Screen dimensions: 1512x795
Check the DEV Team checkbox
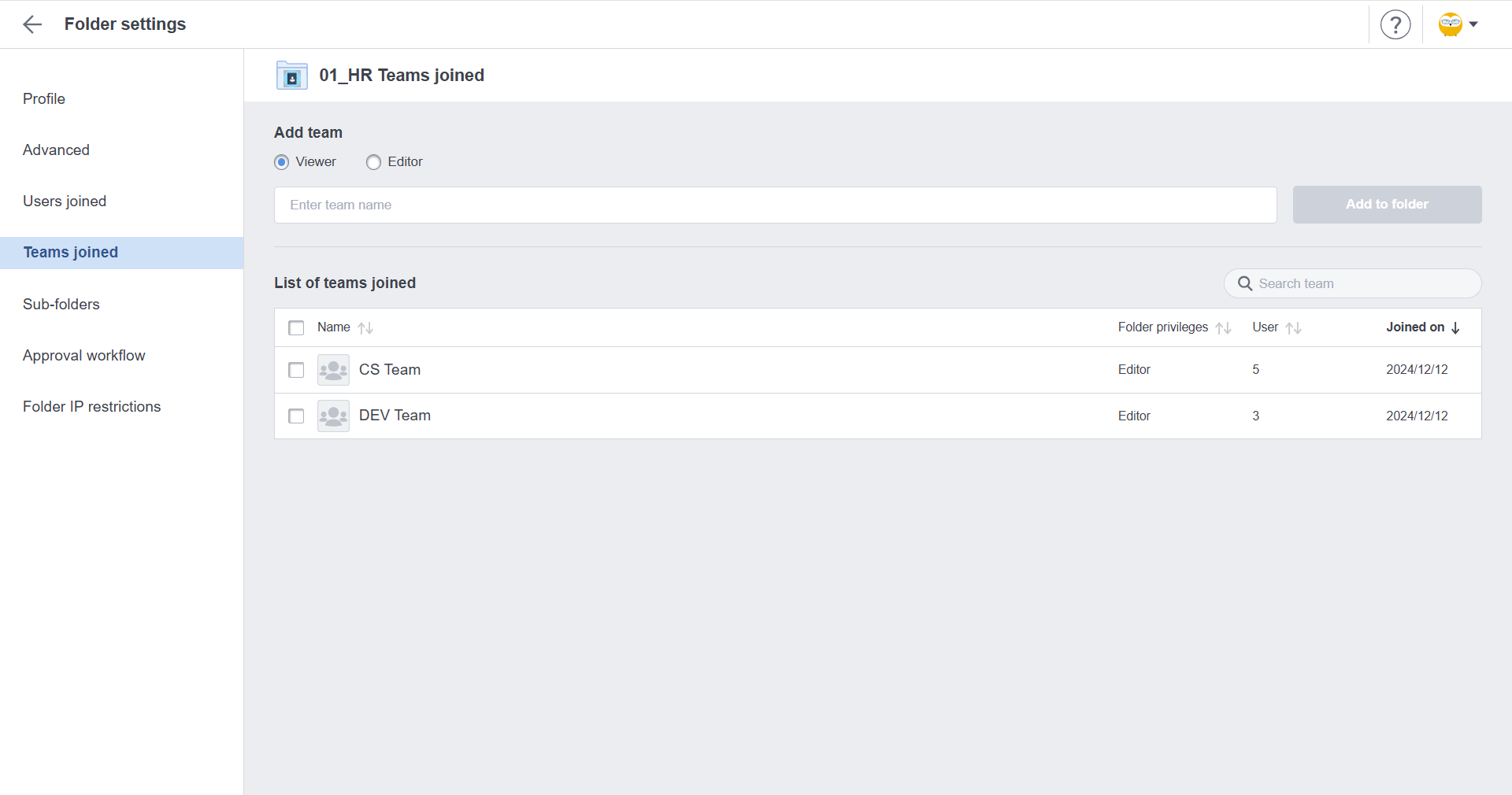[x=296, y=416]
